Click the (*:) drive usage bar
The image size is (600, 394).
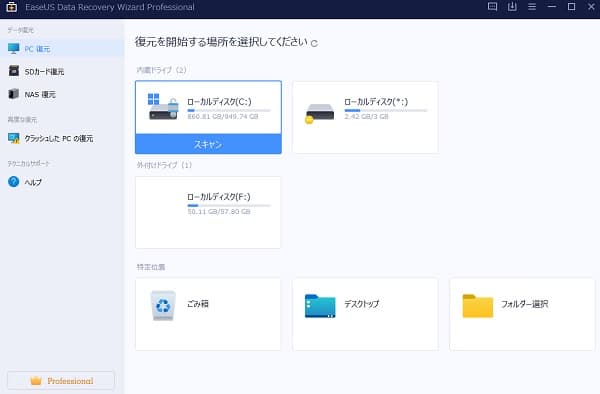[x=386, y=111]
